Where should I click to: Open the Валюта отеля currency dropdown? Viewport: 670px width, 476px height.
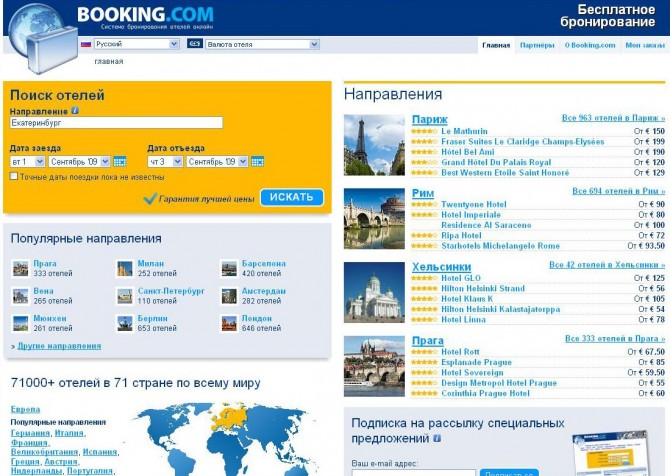click(x=262, y=44)
